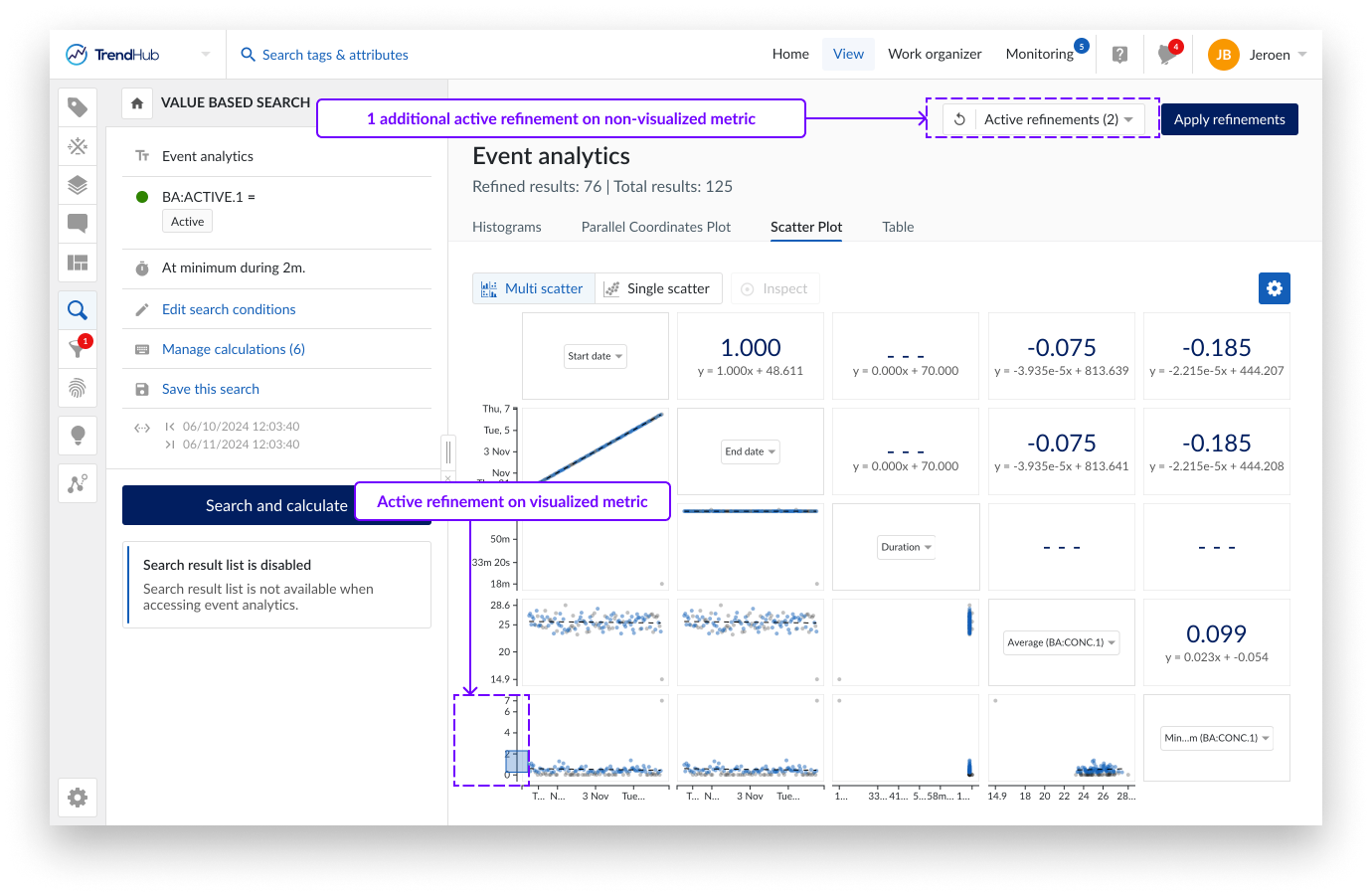Expand the Active refinements (2) dropdown

(x=1058, y=119)
